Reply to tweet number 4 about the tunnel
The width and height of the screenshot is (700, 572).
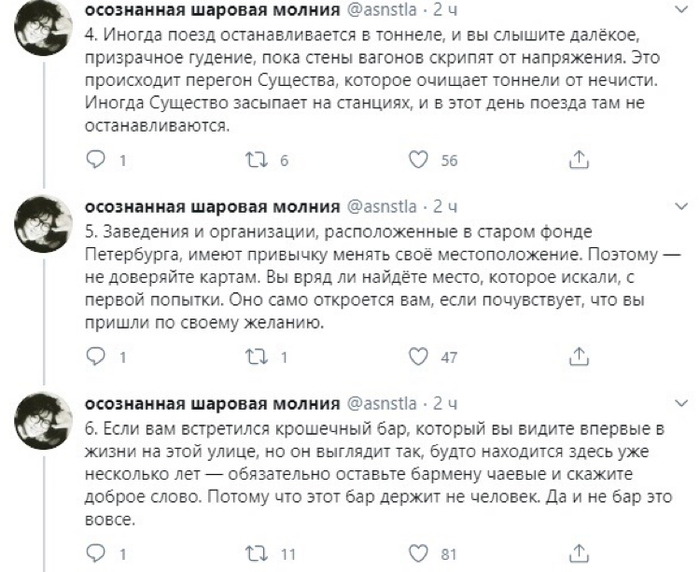pos(96,160)
